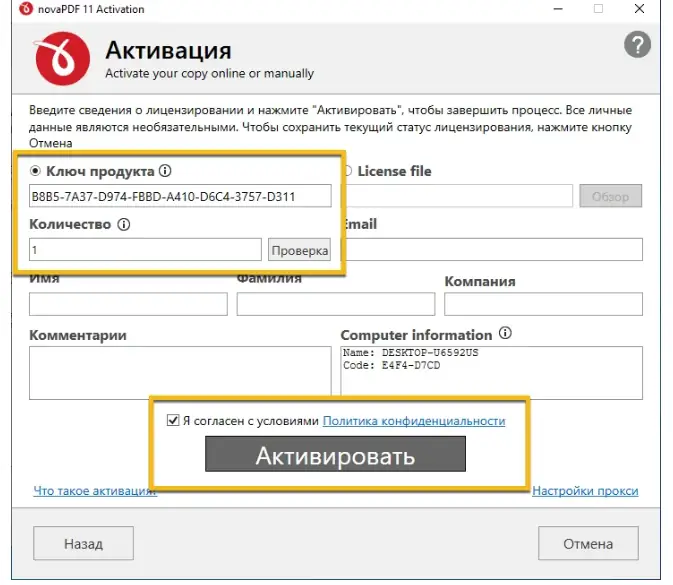Open the Что такое активация link
This screenshot has height=585, width=673.
[95, 491]
